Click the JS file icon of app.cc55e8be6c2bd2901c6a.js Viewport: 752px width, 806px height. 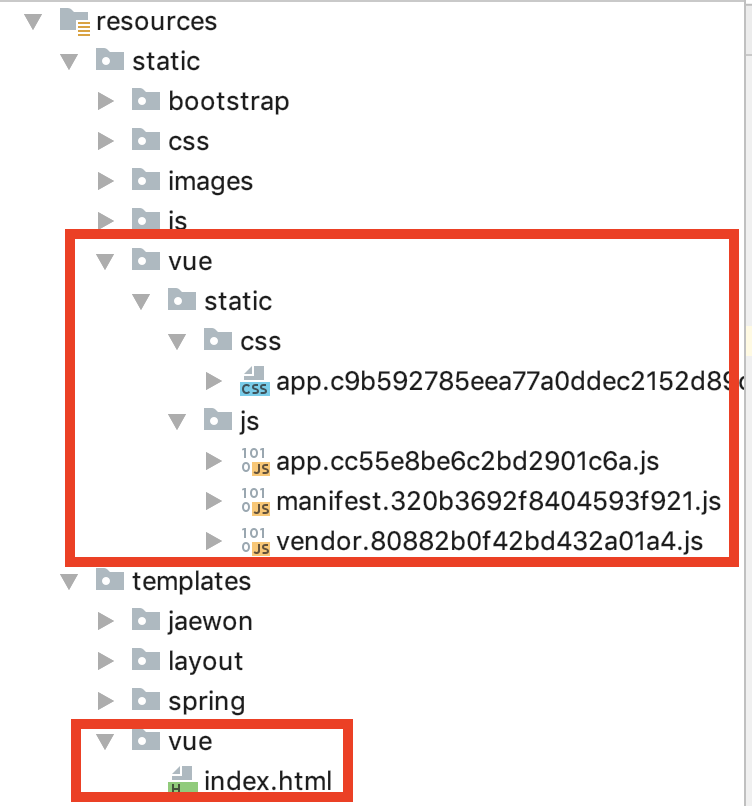(x=255, y=461)
